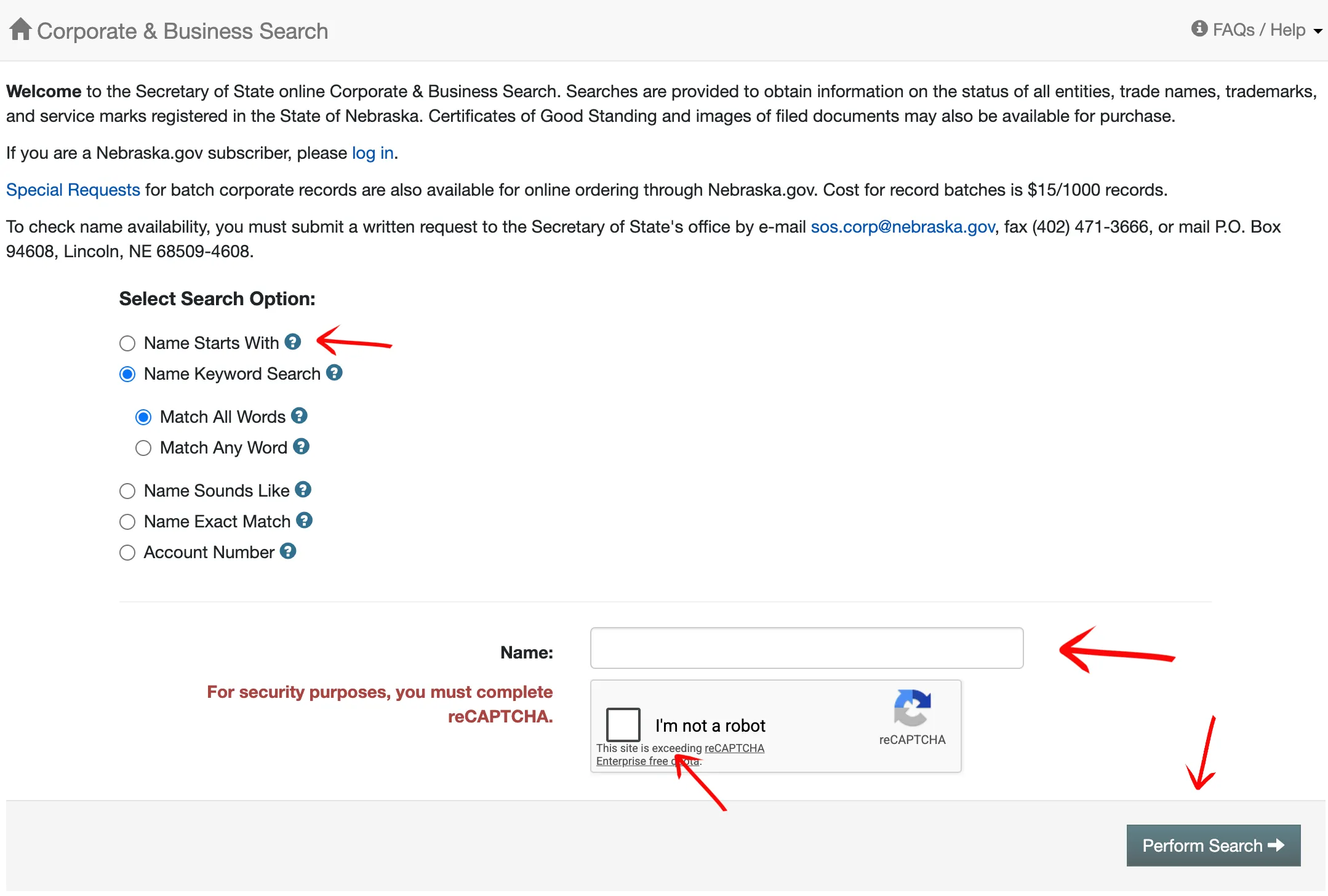Image resolution: width=1328 pixels, height=896 pixels.
Task: Click the home icon in the header
Action: [20, 29]
